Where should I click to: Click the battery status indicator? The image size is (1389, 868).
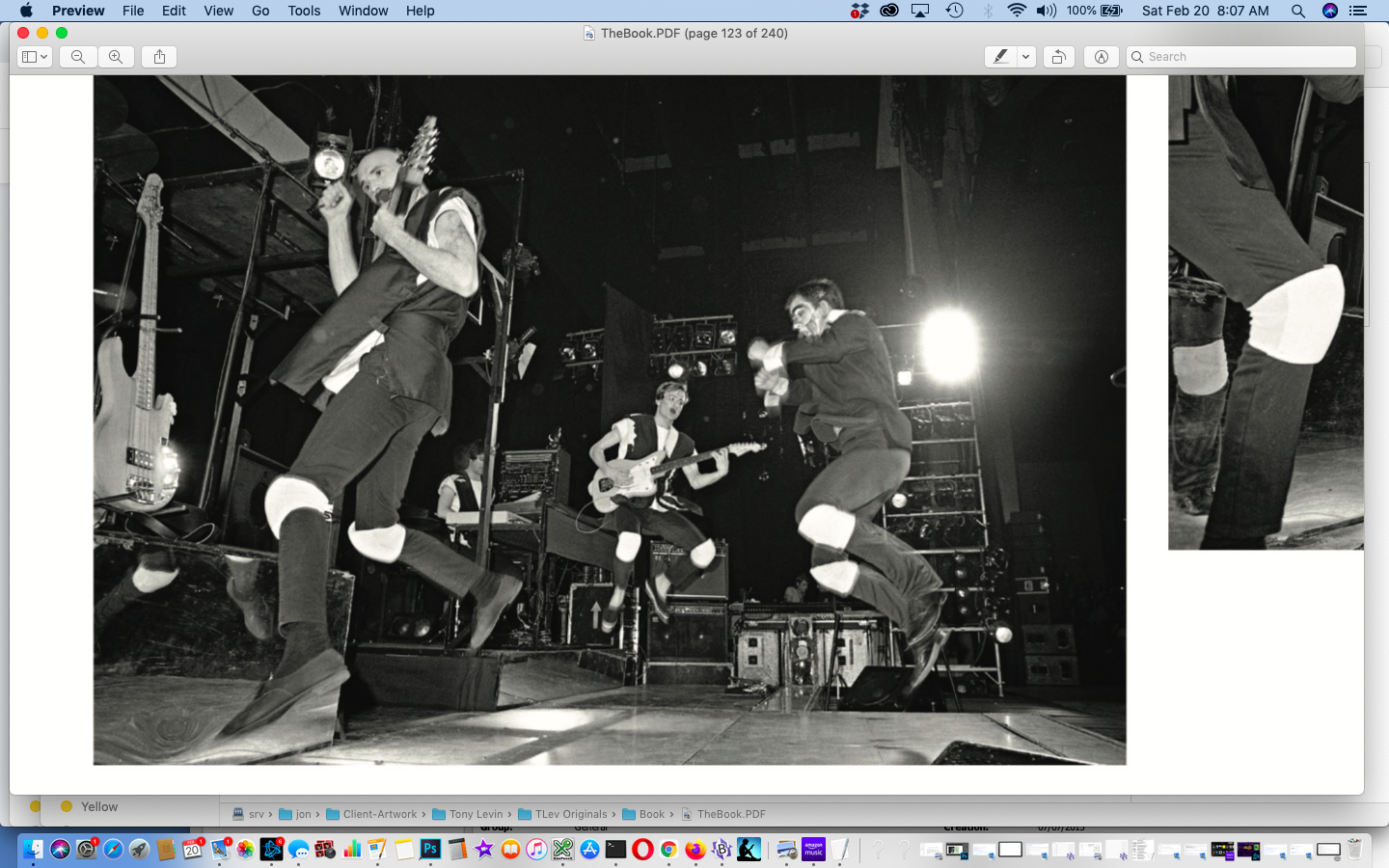click(x=1095, y=11)
